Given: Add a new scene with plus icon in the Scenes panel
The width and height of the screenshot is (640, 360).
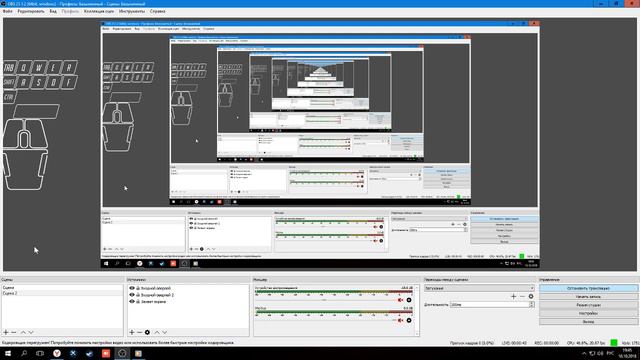Looking at the screenshot, I should tap(6, 332).
